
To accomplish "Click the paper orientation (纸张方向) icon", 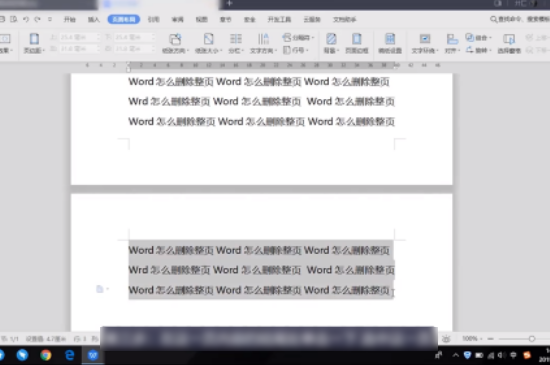I will [175, 39].
